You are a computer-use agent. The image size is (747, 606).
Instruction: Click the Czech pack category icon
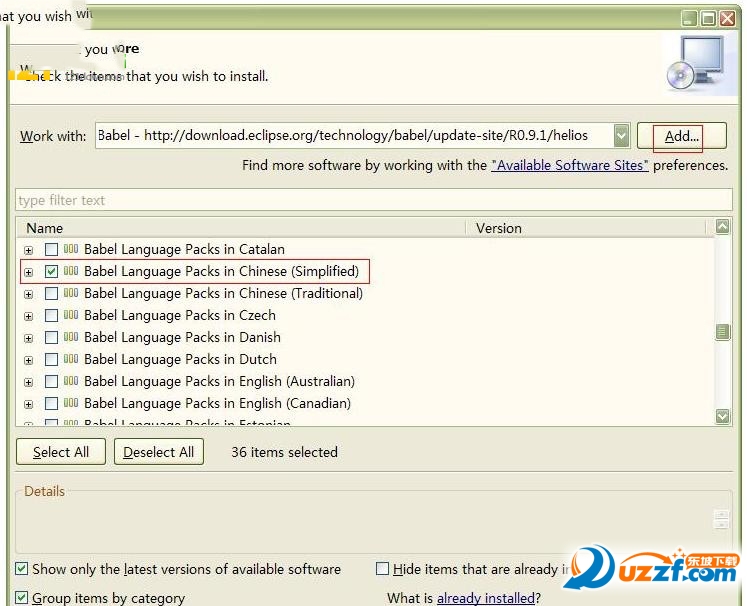pos(71,314)
